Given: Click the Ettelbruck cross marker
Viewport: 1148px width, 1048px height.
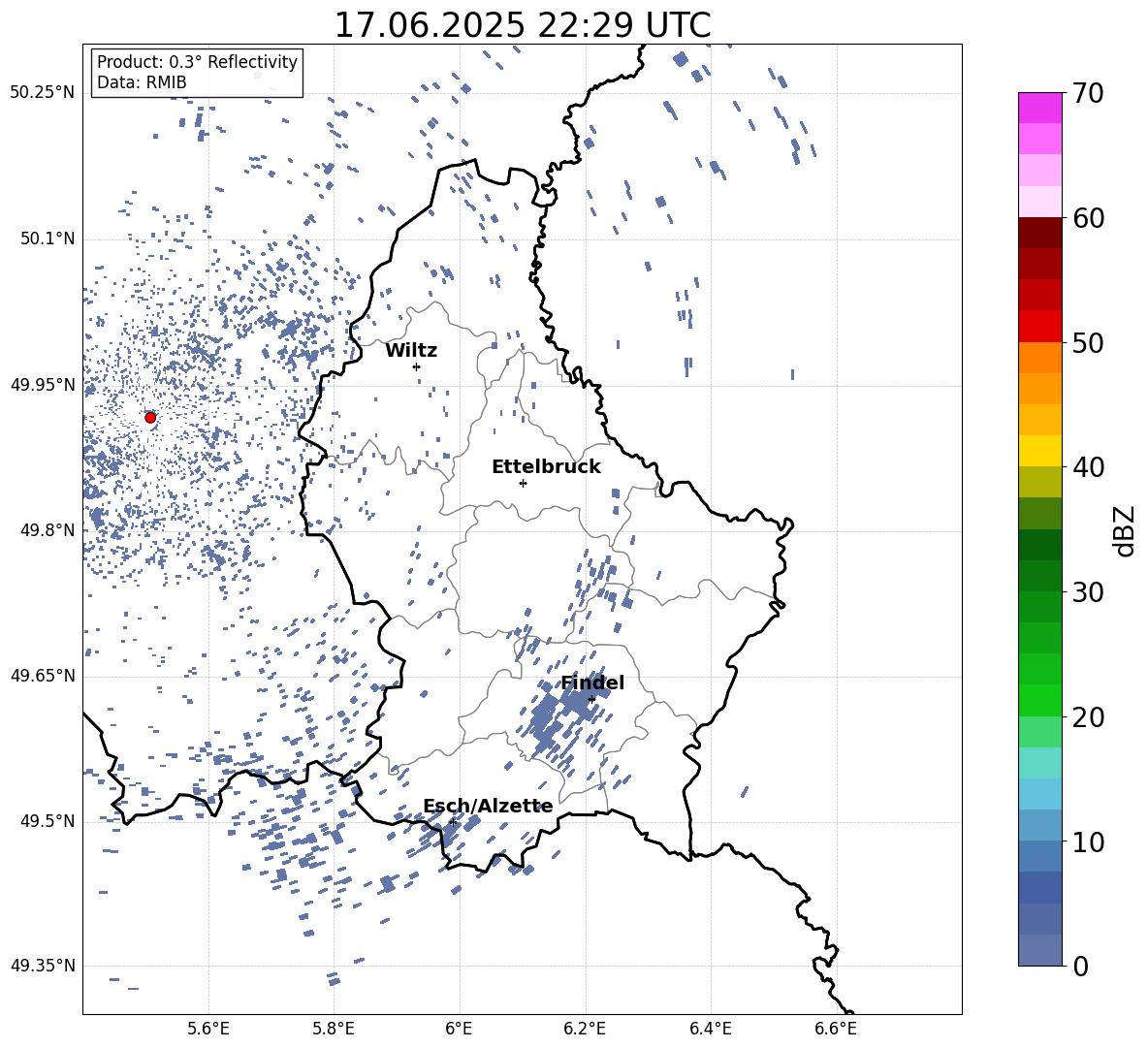Looking at the screenshot, I should (523, 483).
